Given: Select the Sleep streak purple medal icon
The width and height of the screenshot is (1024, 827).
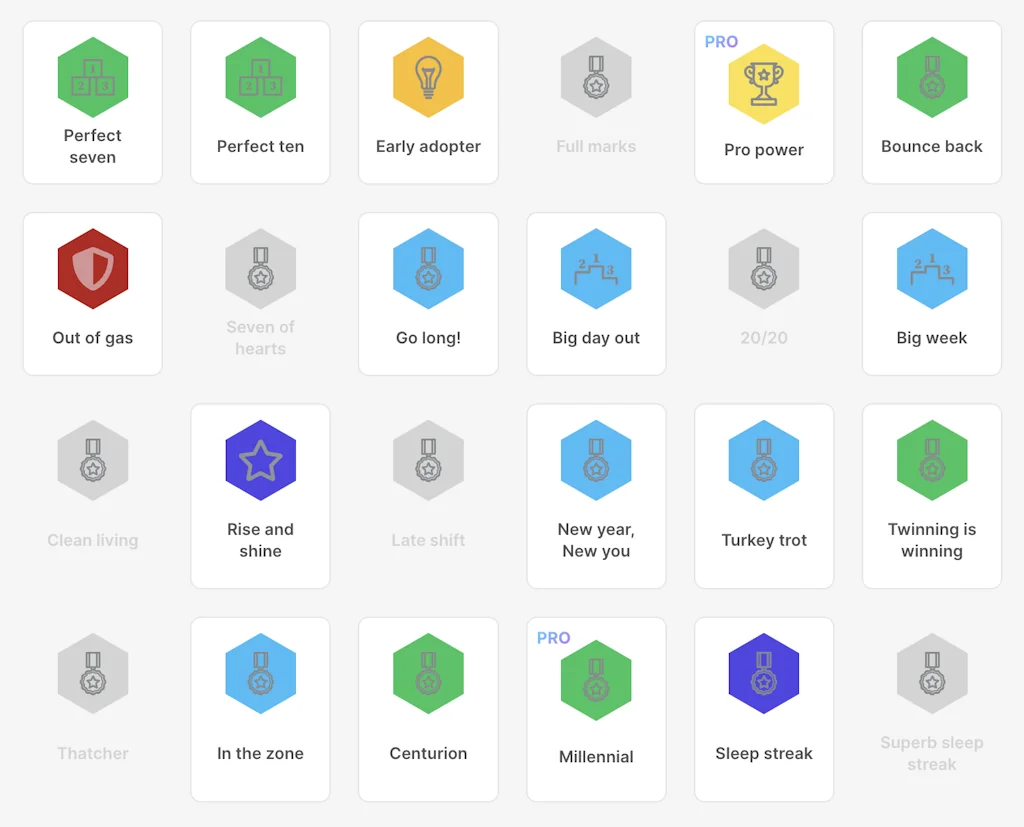Looking at the screenshot, I should tap(764, 673).
